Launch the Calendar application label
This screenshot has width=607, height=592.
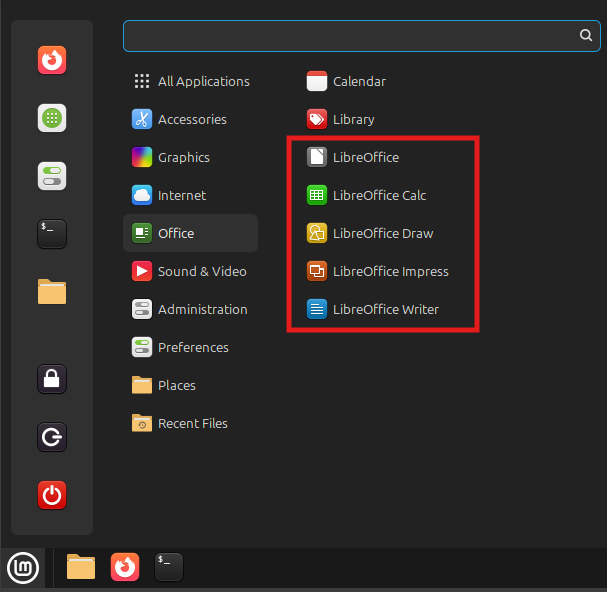pyautogui.click(x=359, y=82)
